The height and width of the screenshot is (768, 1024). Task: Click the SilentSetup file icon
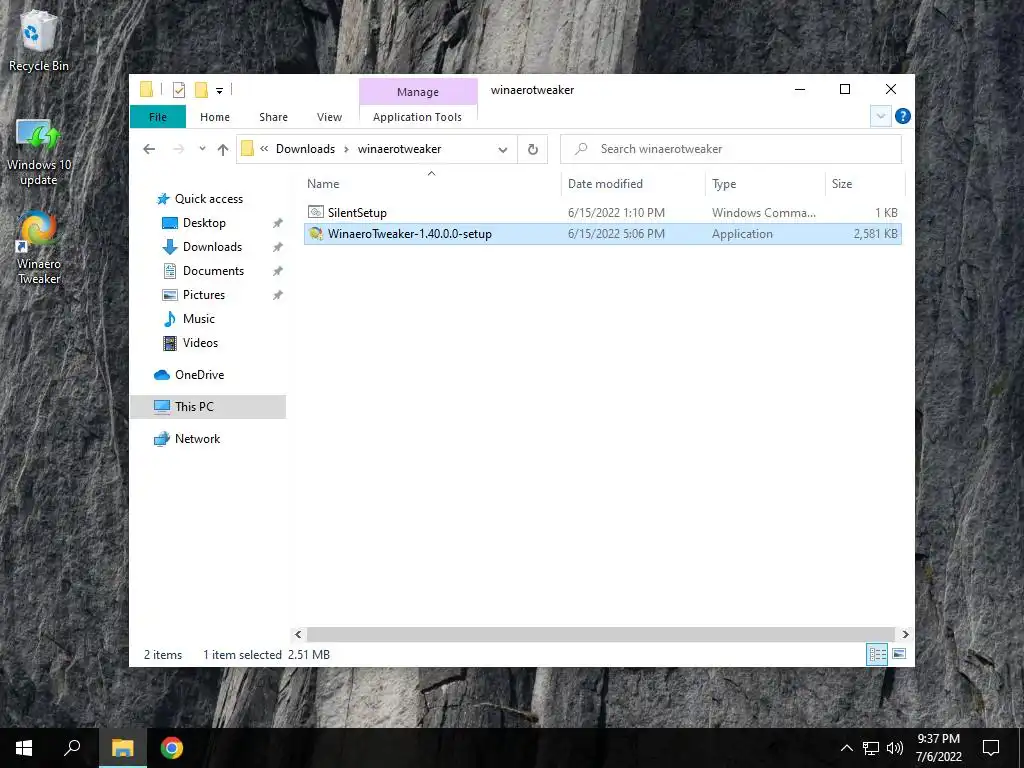click(x=316, y=212)
